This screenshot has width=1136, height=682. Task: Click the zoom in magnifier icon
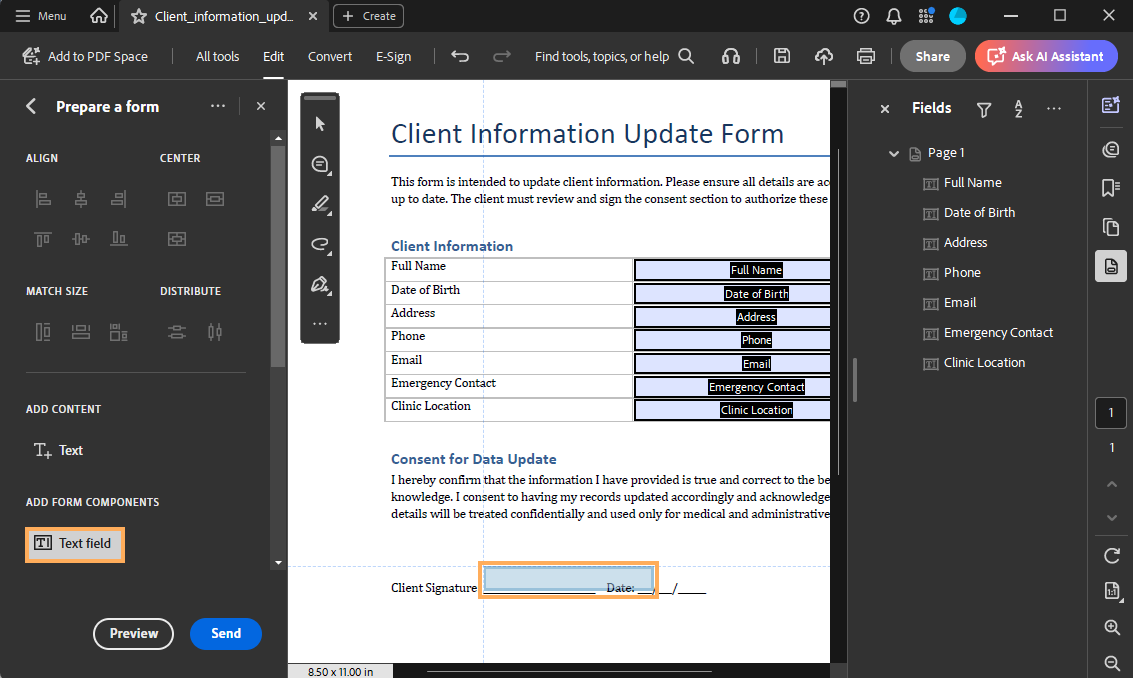1111,628
